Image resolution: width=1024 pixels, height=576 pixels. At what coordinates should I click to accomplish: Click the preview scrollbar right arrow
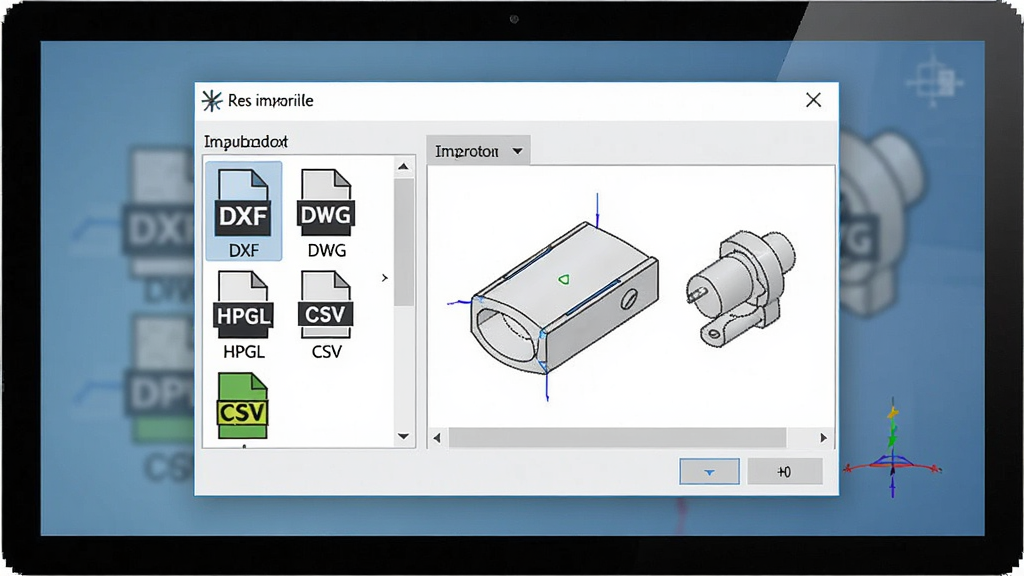pyautogui.click(x=824, y=438)
